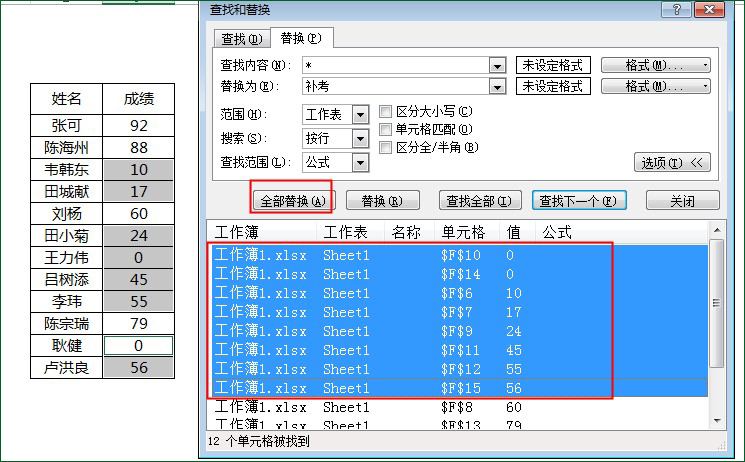Select result row with cell $F$7
The image size is (745, 462).
(458, 312)
